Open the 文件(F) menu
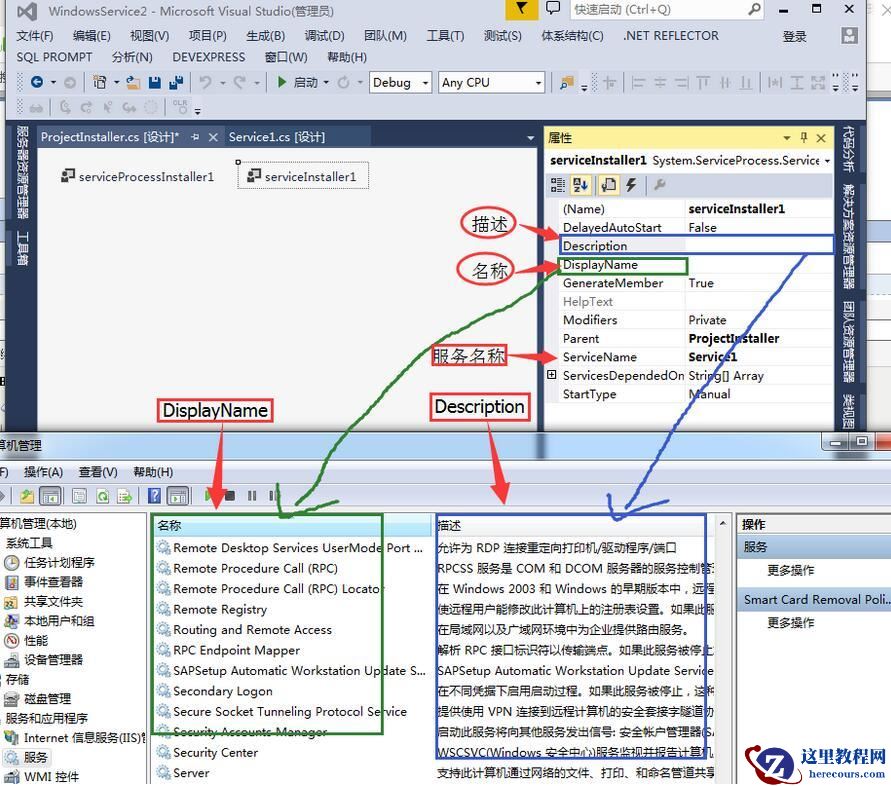Screen dimensions: 891x786 tap(35, 36)
